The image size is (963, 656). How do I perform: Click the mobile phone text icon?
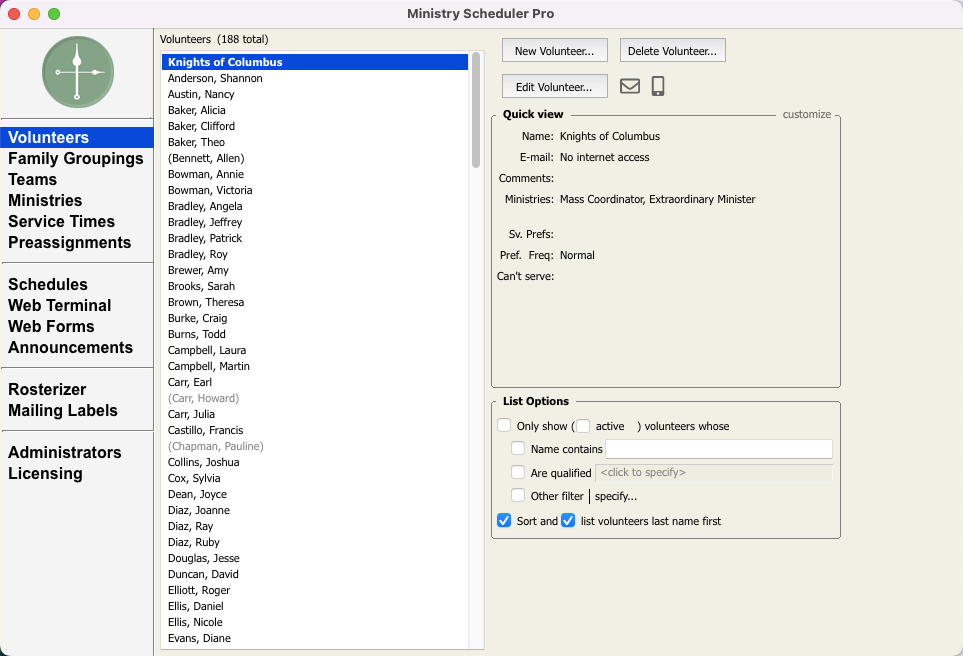click(658, 86)
